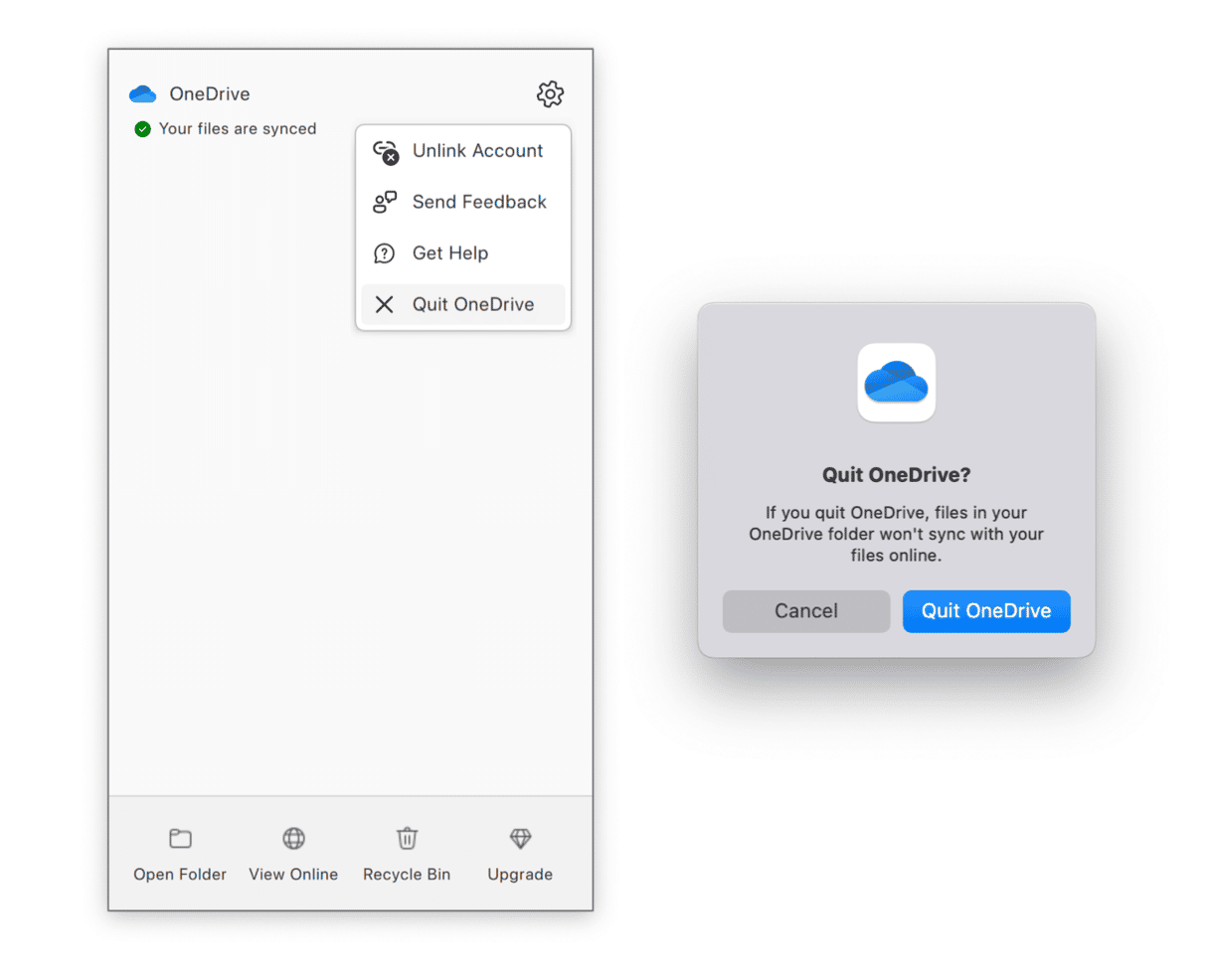This screenshot has width=1209, height=980.
Task: Open the settings gear menu
Action: coord(550,93)
